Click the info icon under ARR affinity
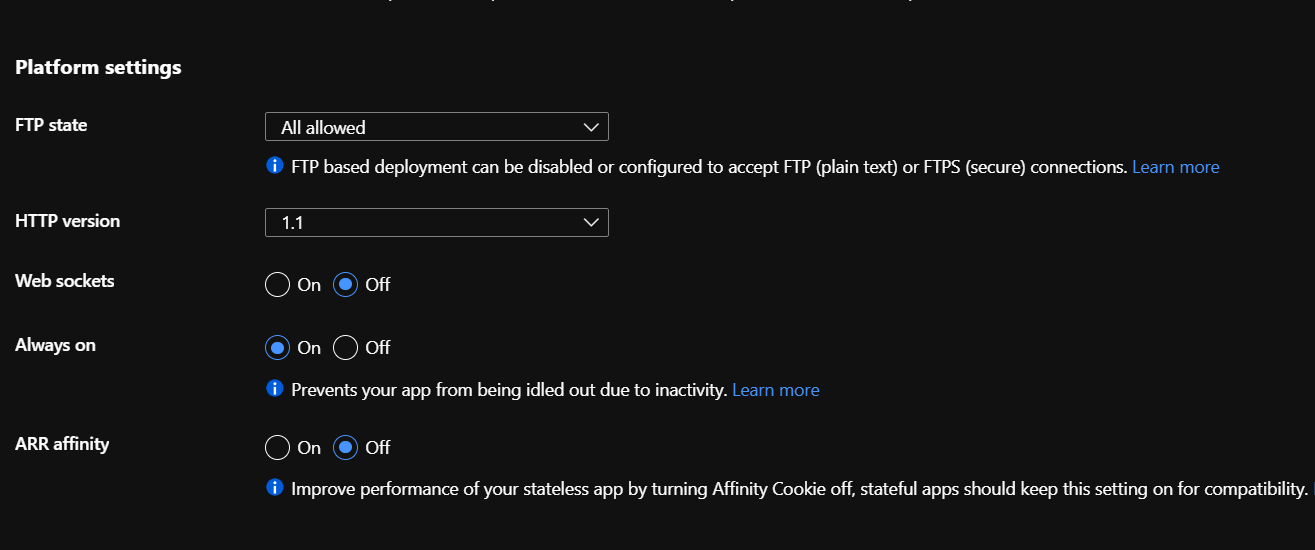 [275, 488]
